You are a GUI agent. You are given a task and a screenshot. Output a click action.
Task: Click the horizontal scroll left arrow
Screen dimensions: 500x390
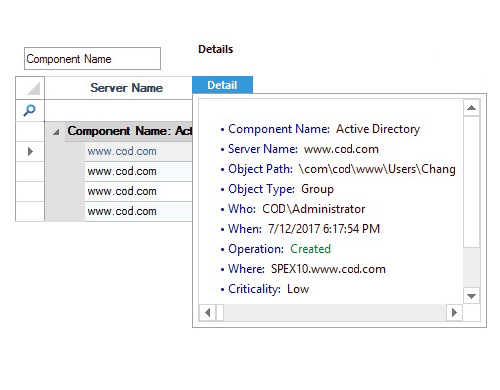[208, 313]
